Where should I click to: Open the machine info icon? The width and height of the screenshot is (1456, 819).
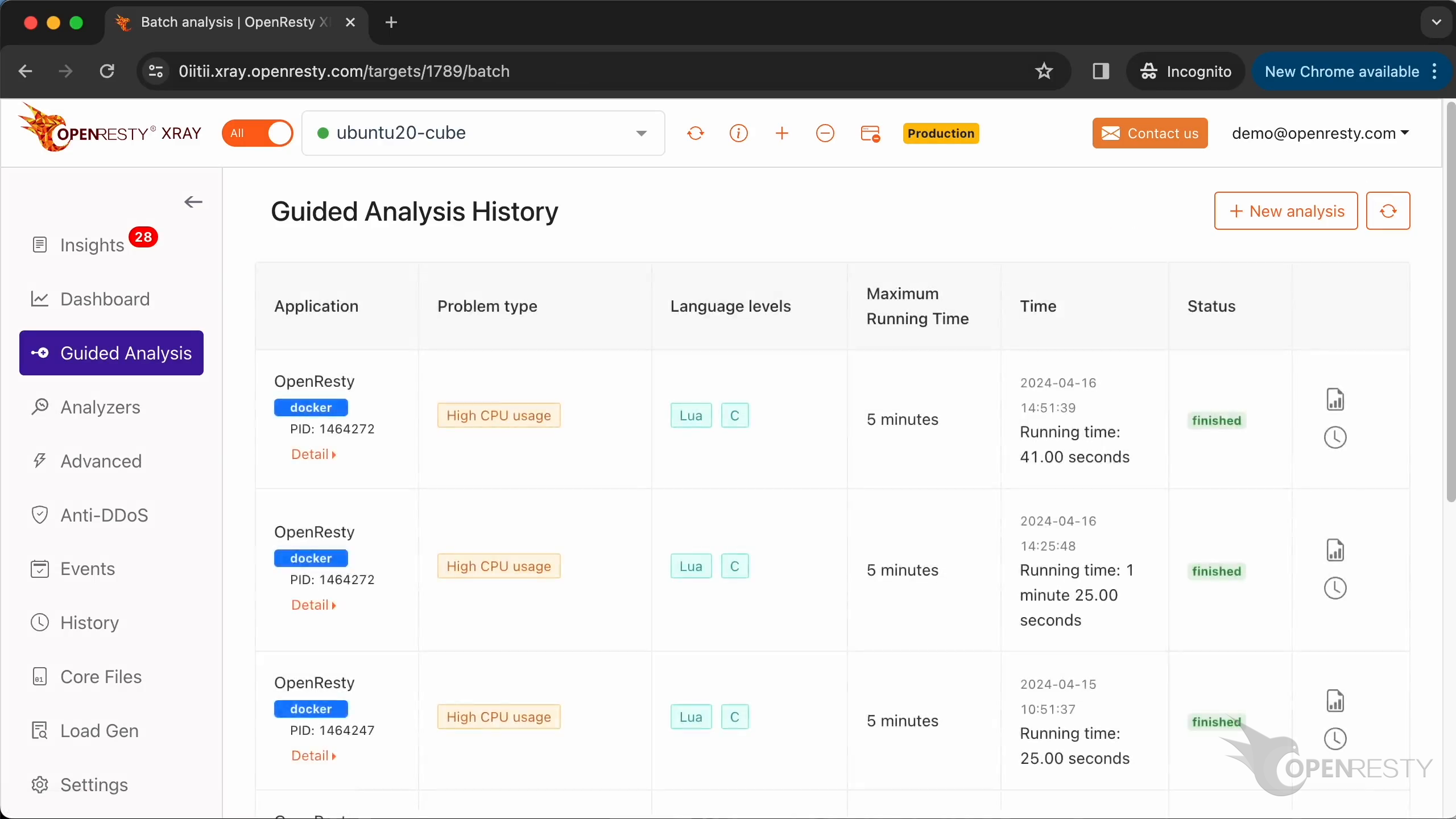tap(738, 133)
